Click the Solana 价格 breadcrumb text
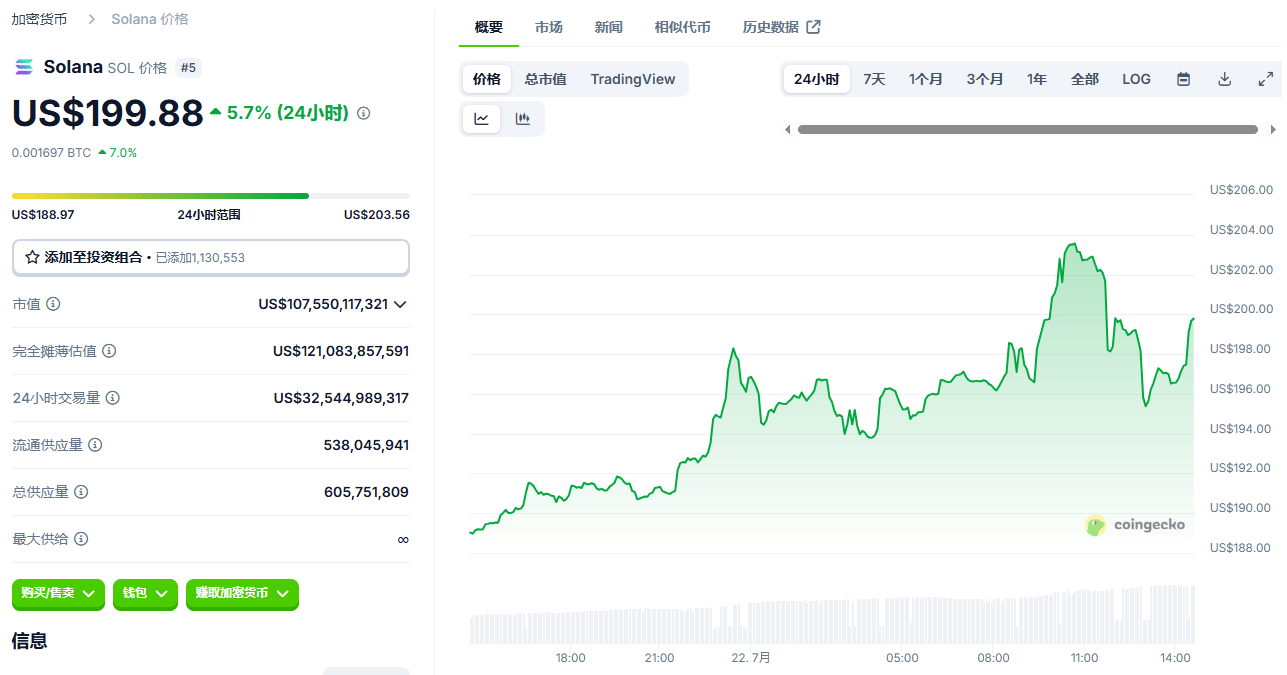The height and width of the screenshot is (675, 1287). pyautogui.click(x=150, y=19)
